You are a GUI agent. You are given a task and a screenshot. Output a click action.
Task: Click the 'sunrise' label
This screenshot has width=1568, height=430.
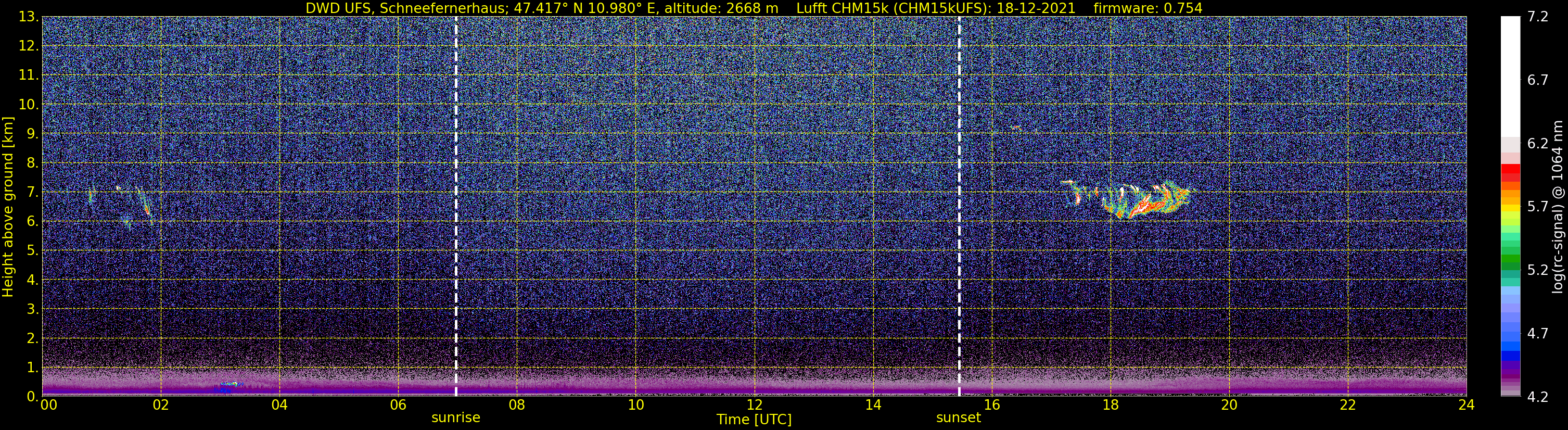(456, 418)
